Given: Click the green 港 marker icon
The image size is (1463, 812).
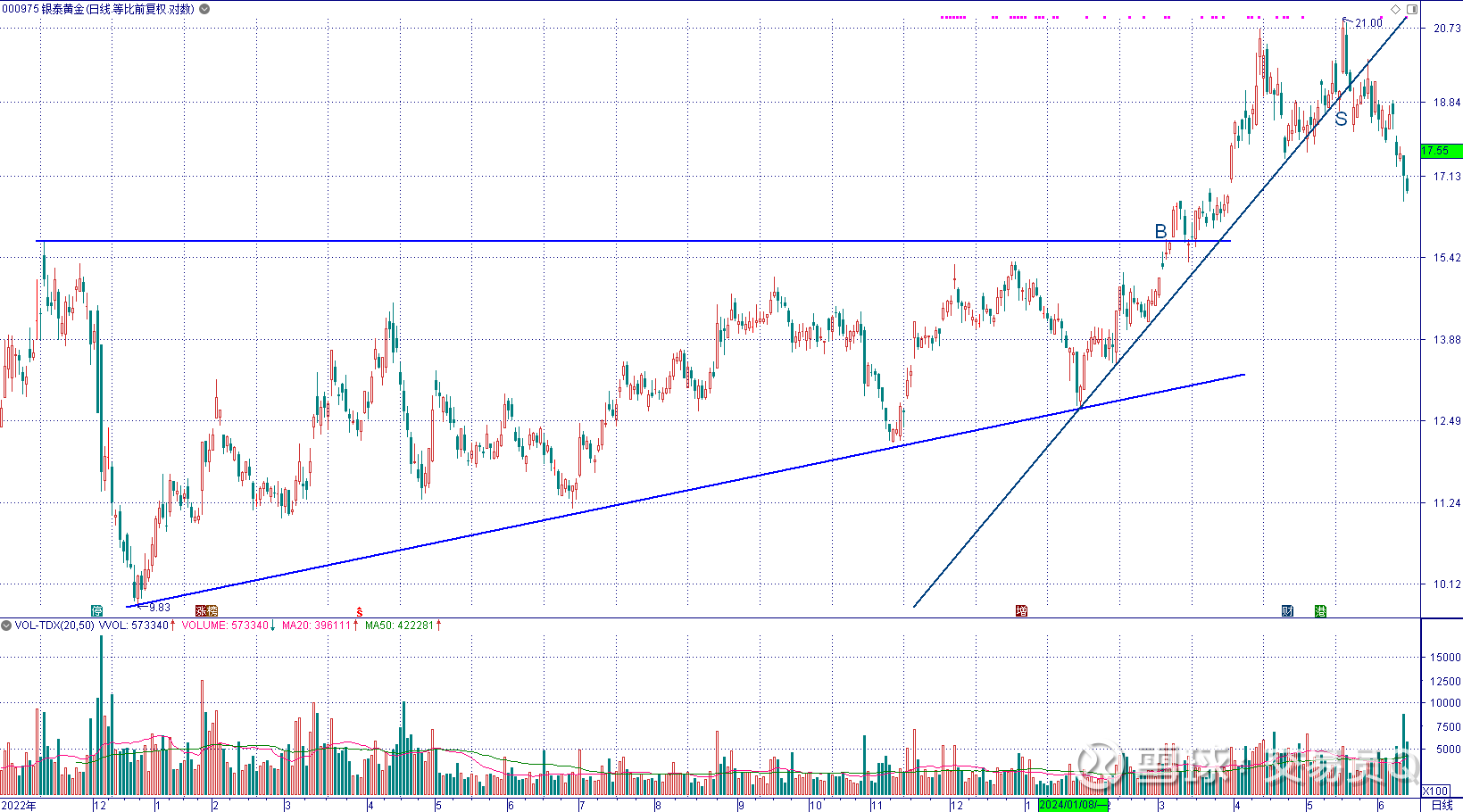Looking at the screenshot, I should click(x=1320, y=610).
